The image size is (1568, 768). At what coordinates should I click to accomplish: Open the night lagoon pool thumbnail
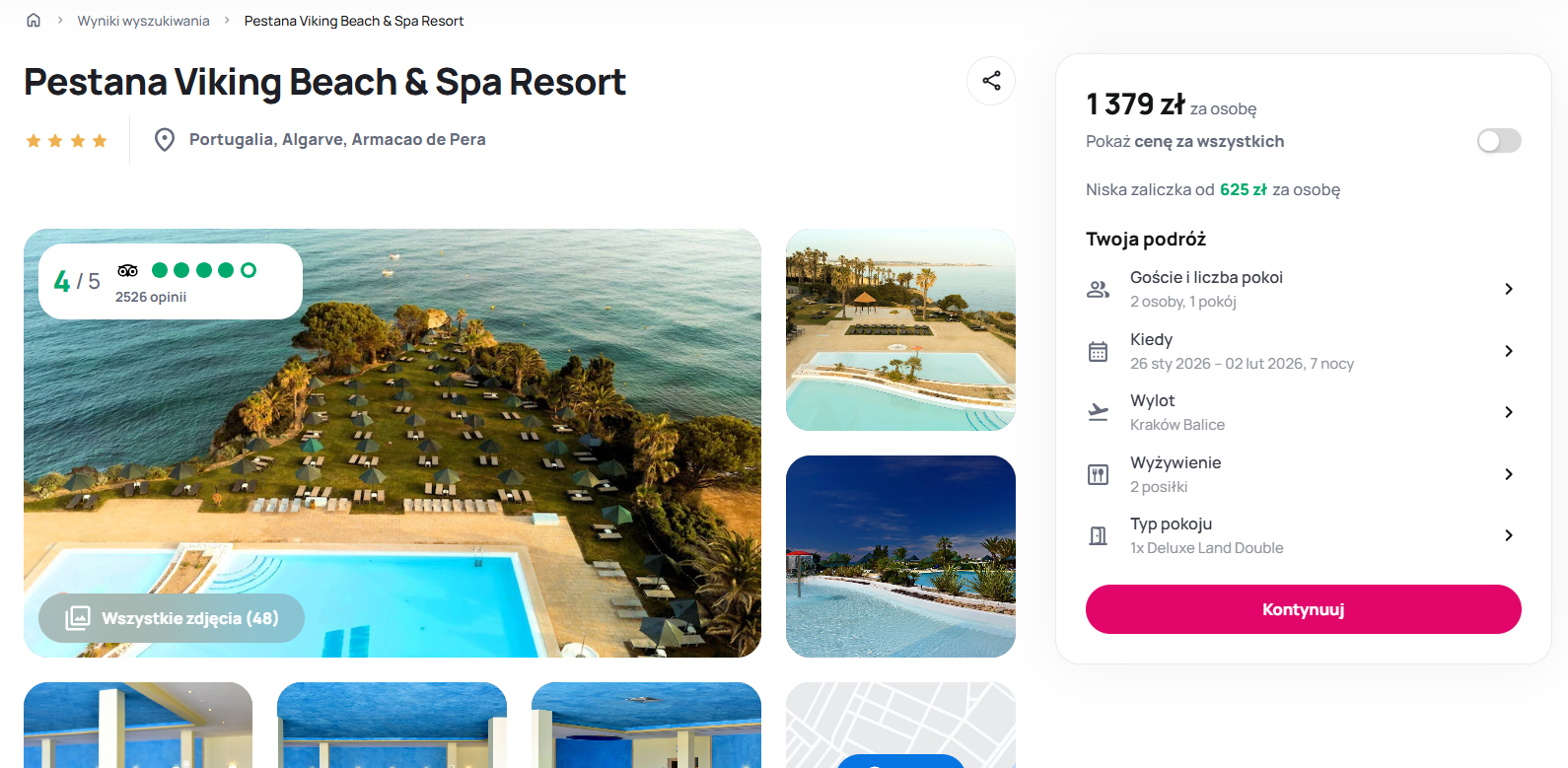(900, 556)
